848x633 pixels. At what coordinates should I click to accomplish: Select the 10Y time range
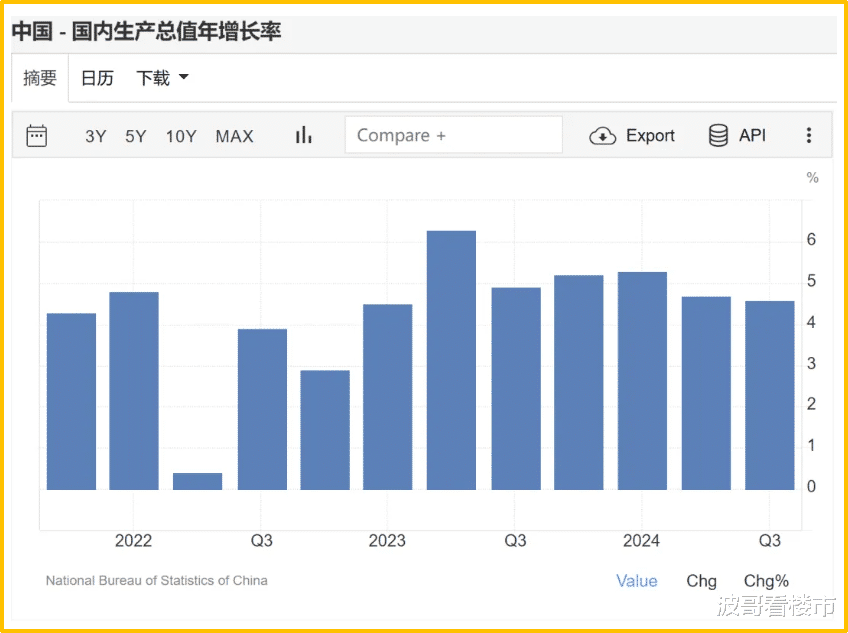pyautogui.click(x=181, y=136)
